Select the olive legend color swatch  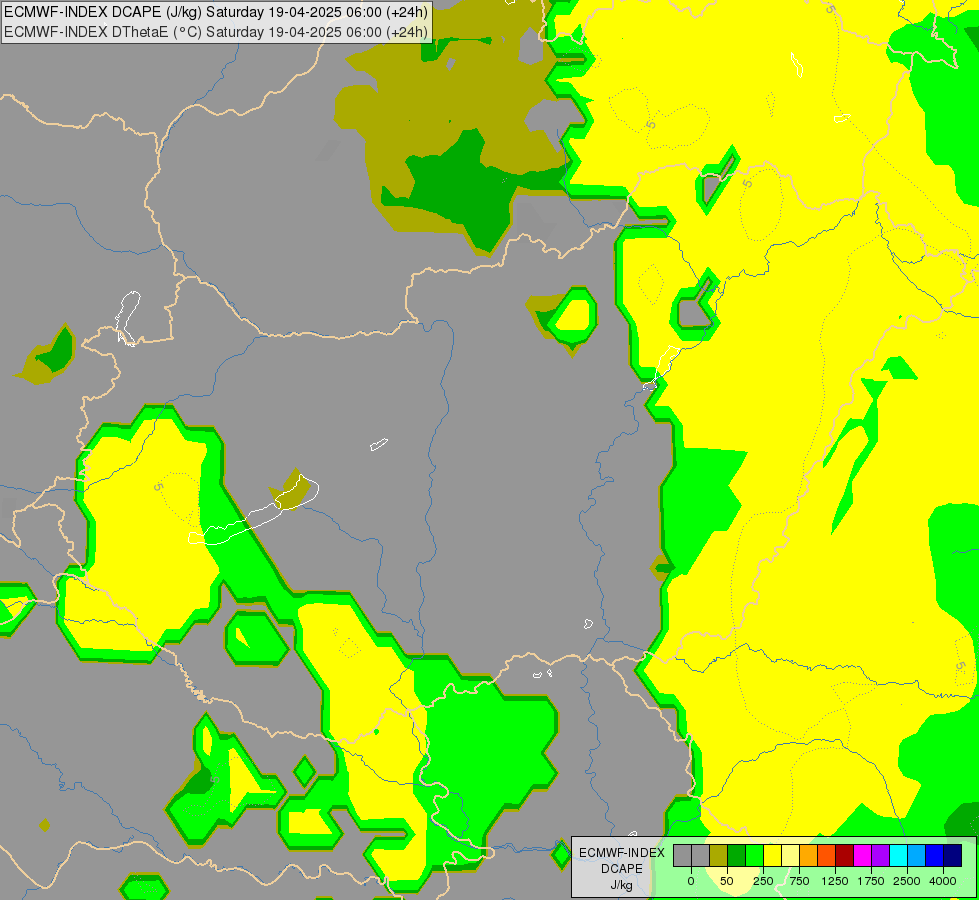click(719, 856)
